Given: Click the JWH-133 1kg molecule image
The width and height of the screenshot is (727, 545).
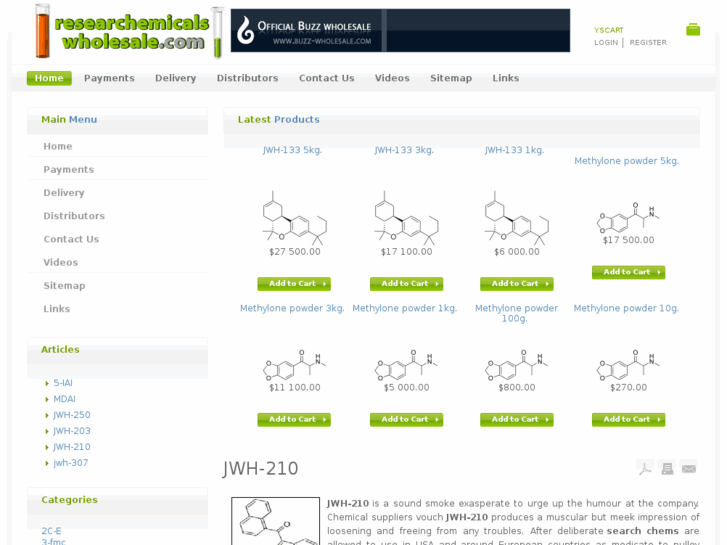Looking at the screenshot, I should 517,218.
